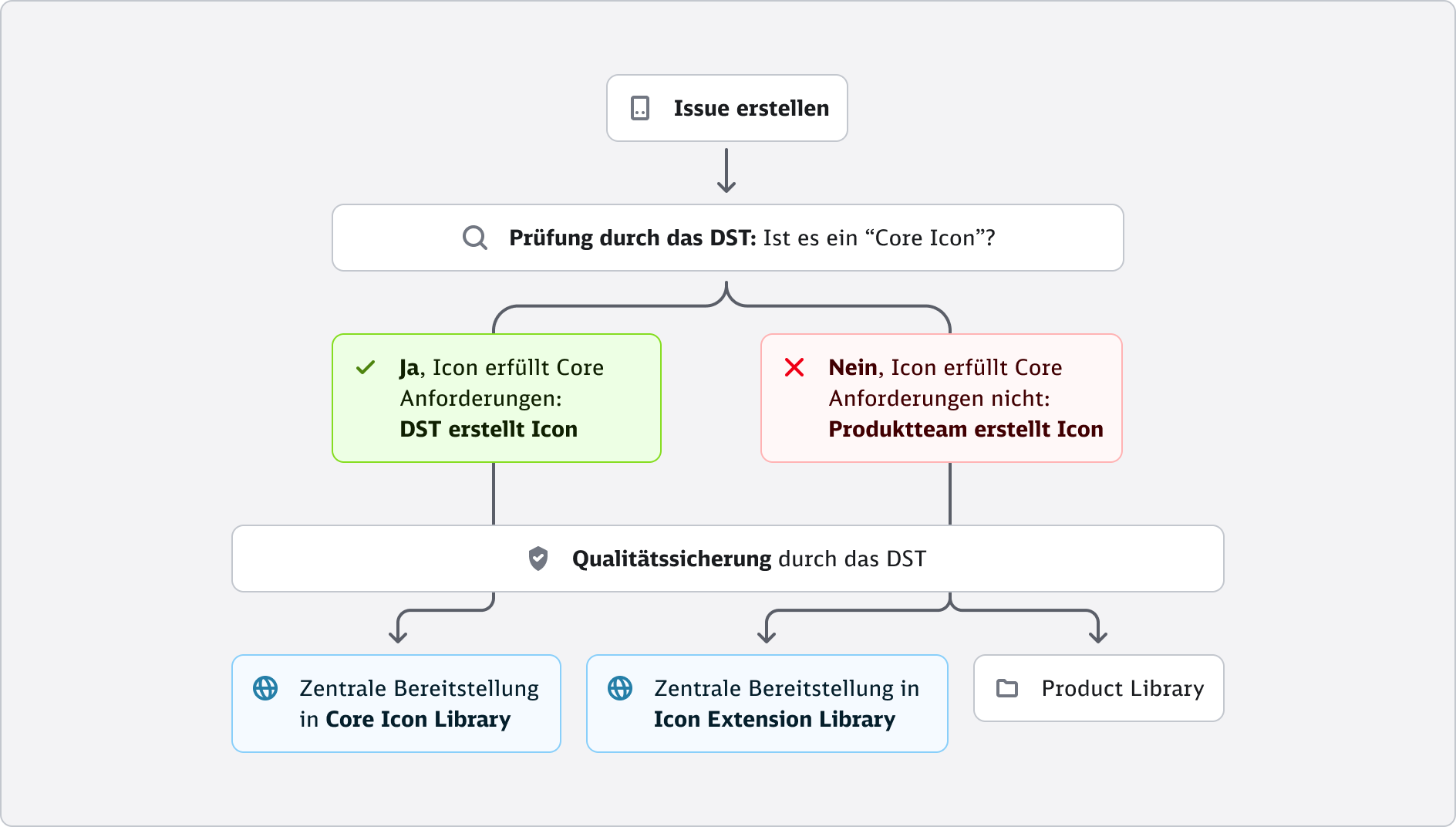Click the tablet icon beside Issue erstellen
Screen dimensions: 1456x827
point(640,108)
